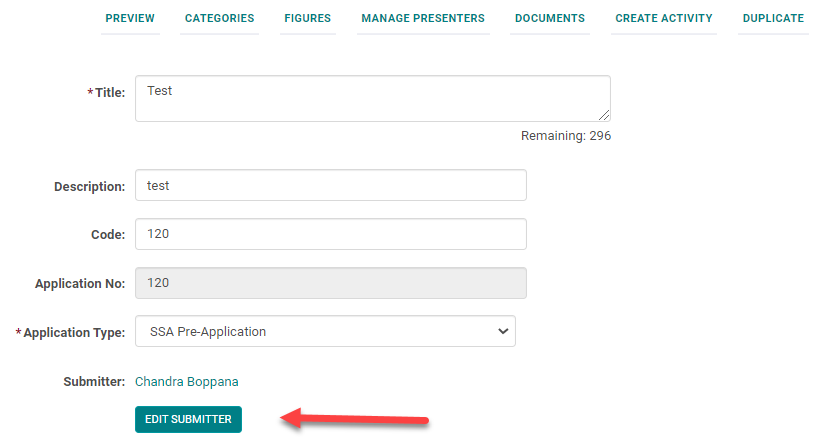Go to the Figures tab

[x=307, y=18]
